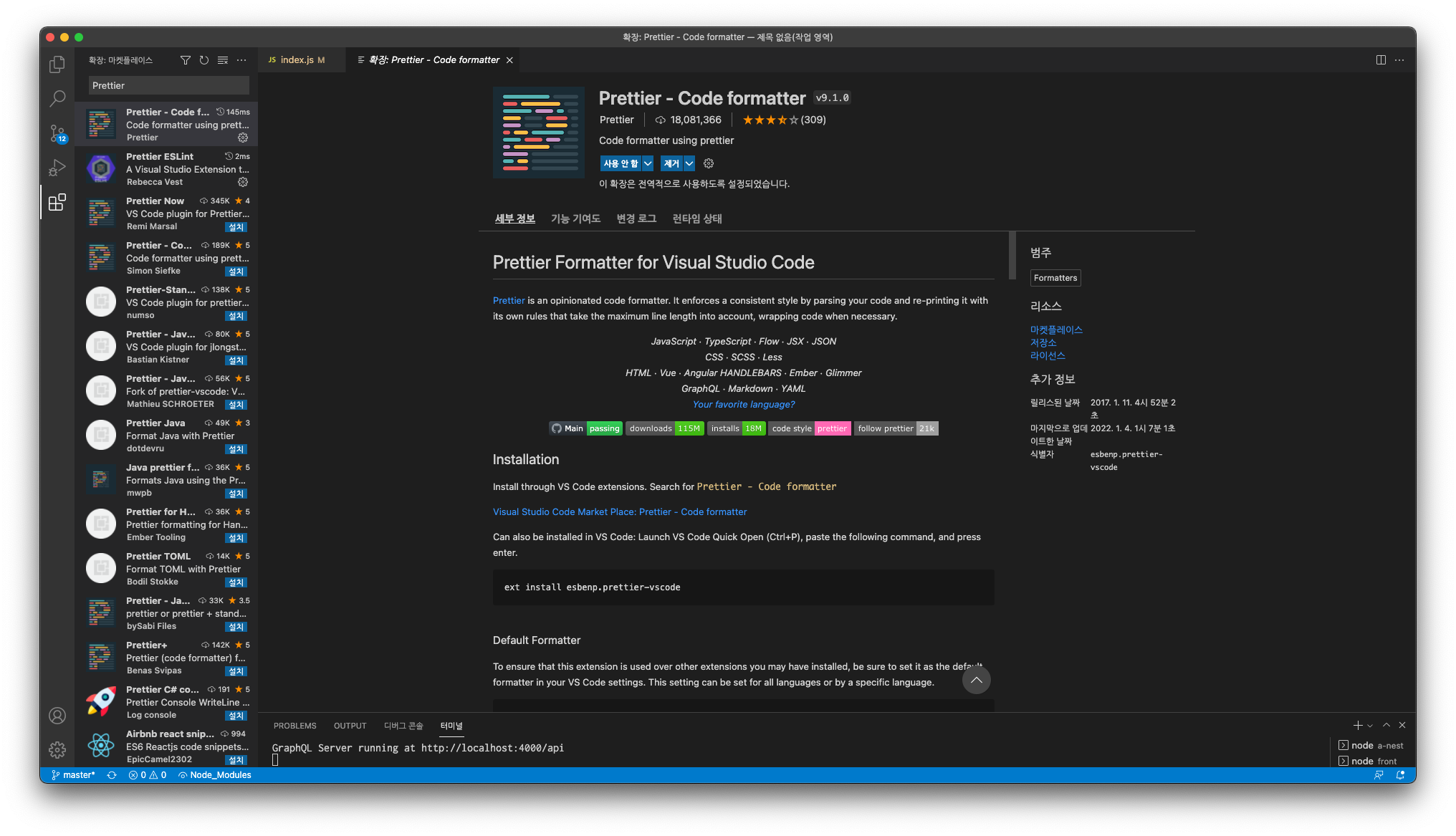Viewport: 1456px width, 836px height.
Task: Select the Extensions view icon
Action: coord(57,202)
